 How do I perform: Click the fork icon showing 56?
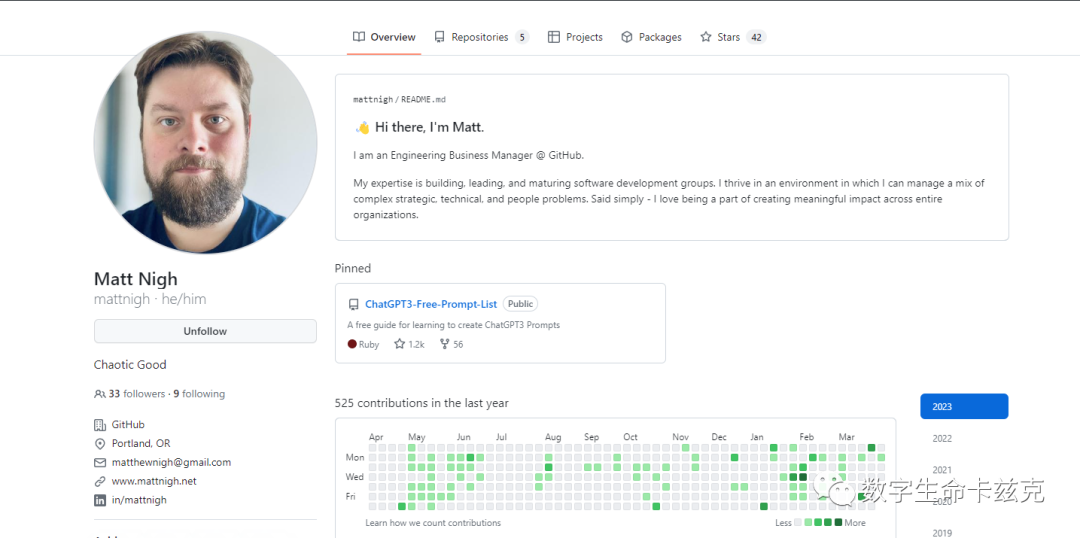click(445, 344)
